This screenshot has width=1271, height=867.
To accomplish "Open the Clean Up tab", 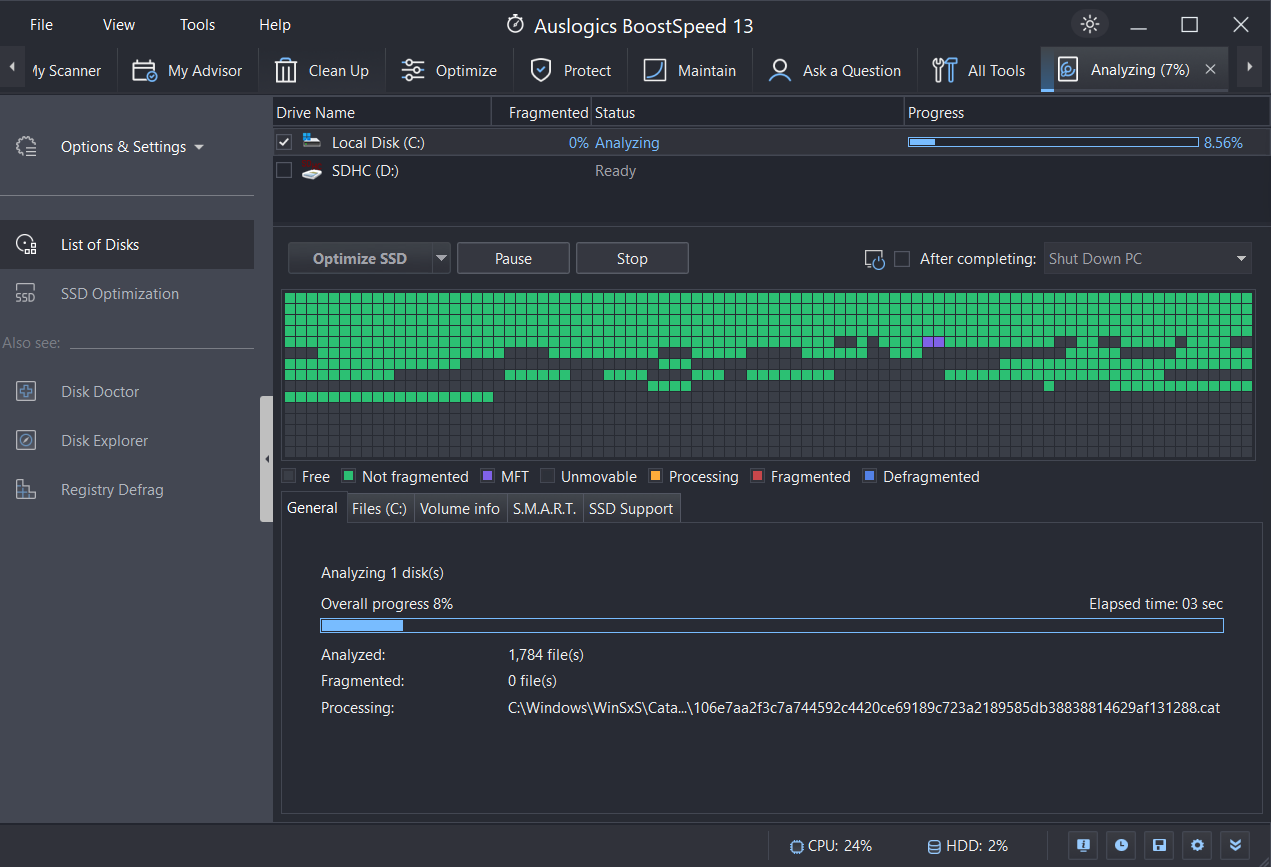I will pyautogui.click(x=322, y=70).
